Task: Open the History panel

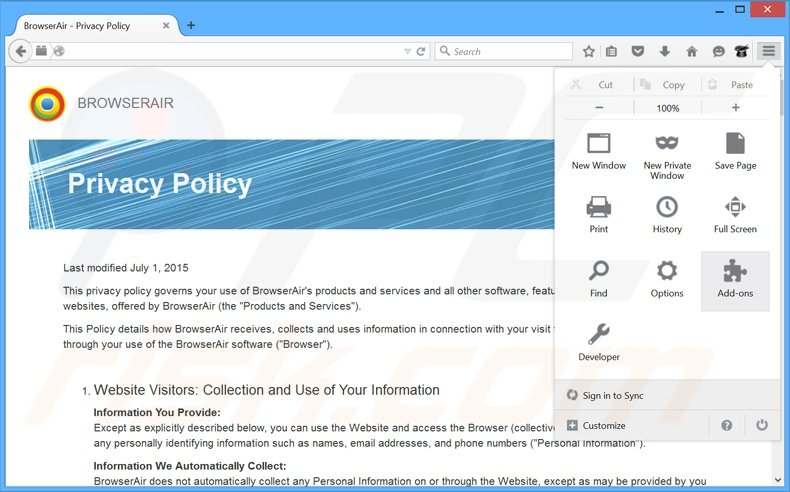Action: click(x=667, y=216)
